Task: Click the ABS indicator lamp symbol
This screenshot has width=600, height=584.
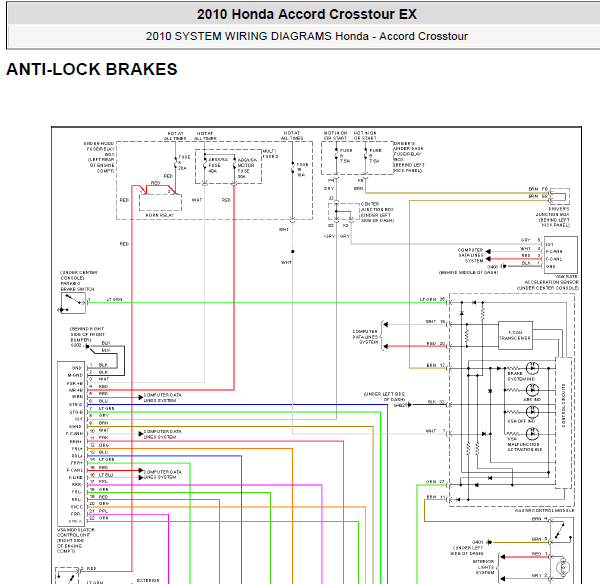Action: [x=532, y=390]
